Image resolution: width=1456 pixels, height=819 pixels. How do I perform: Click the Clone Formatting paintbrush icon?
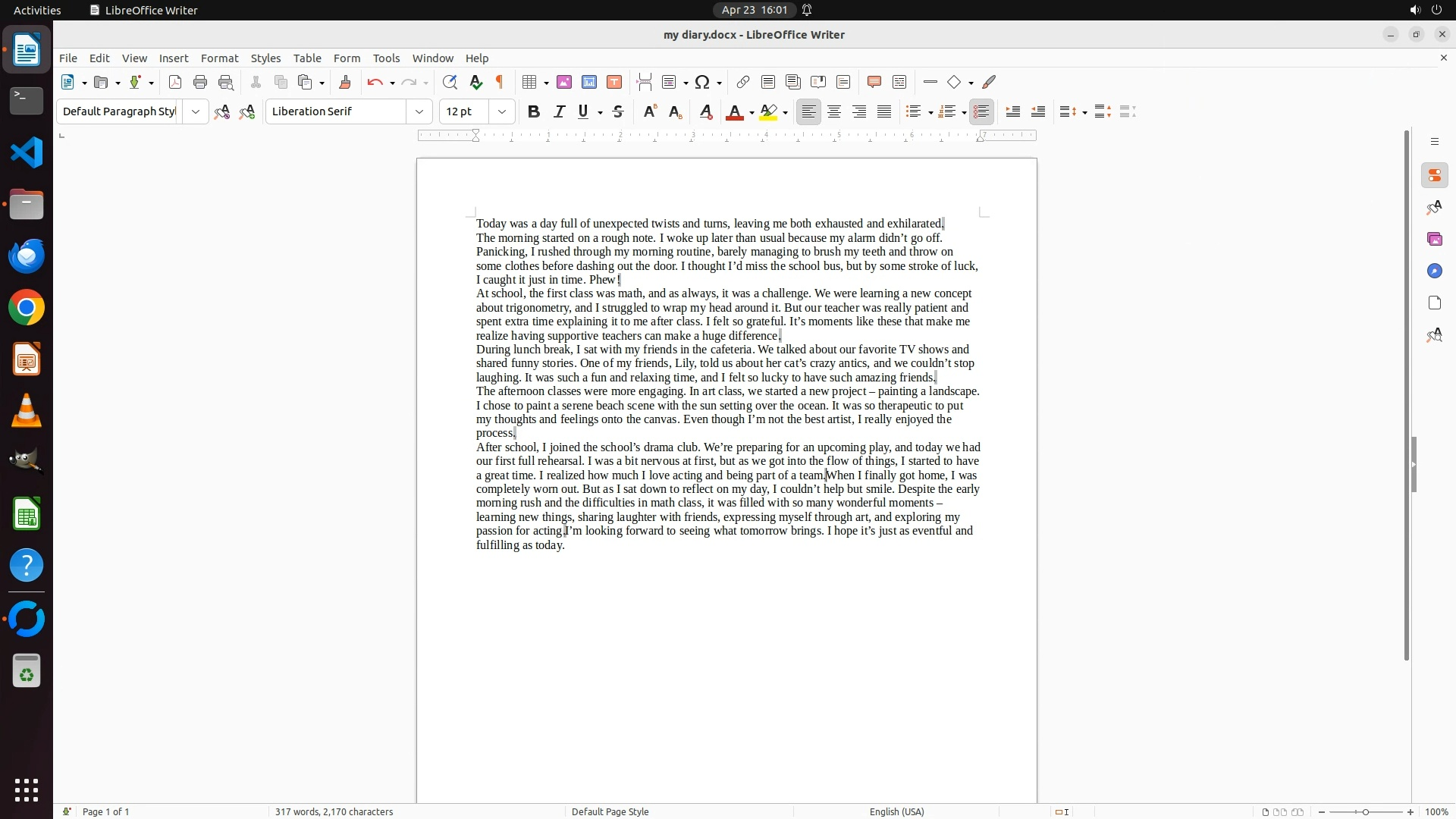(x=345, y=82)
